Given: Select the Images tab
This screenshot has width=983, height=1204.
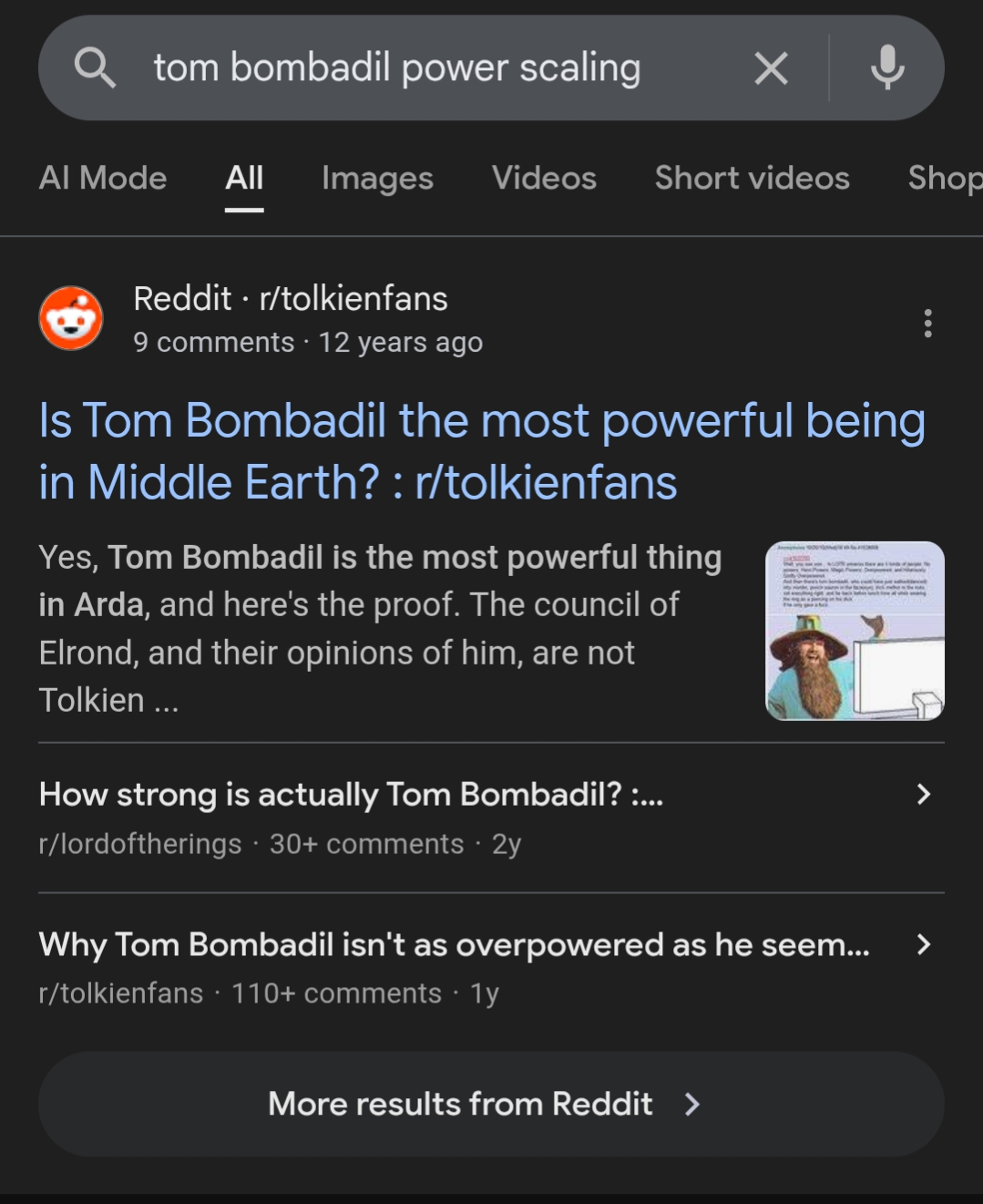Looking at the screenshot, I should coord(377,178).
